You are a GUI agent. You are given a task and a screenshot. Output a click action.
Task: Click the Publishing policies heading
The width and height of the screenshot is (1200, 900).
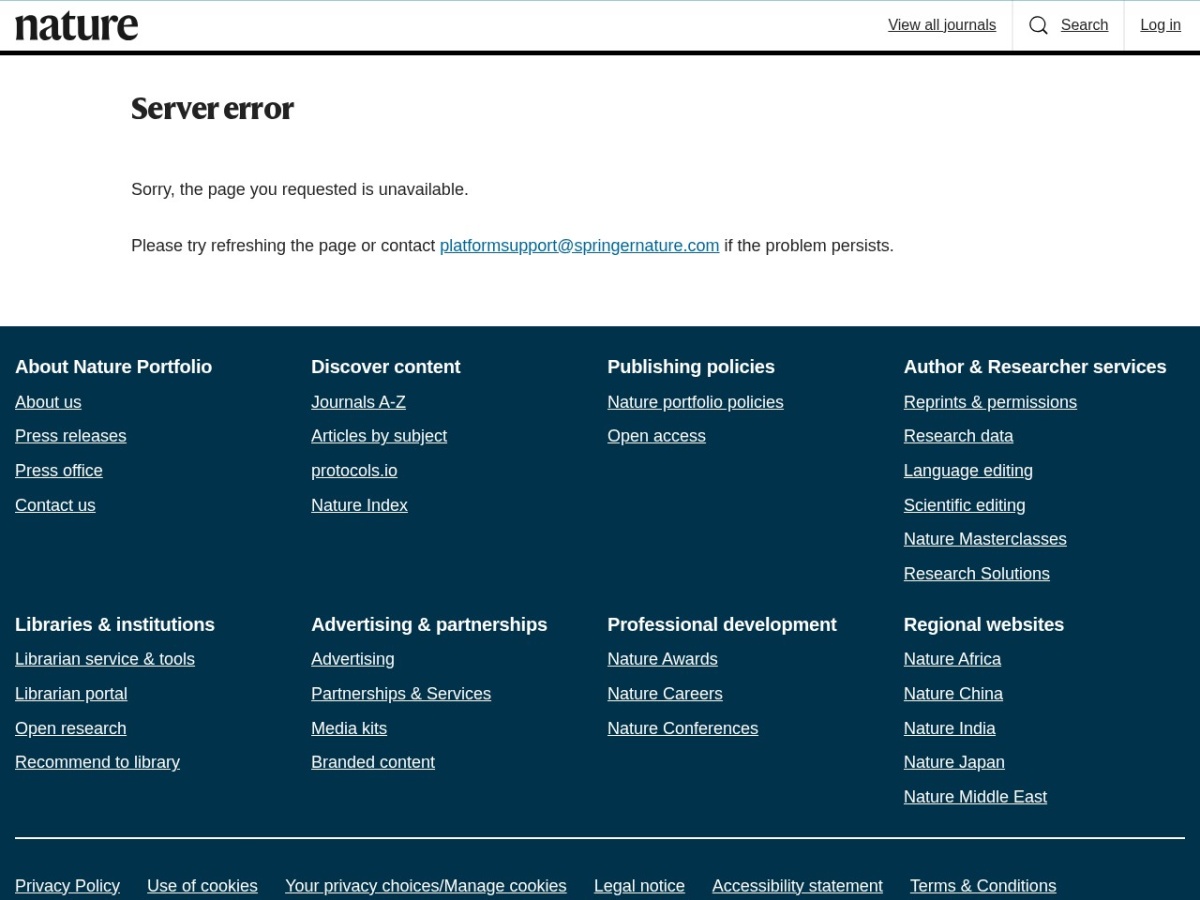point(691,367)
